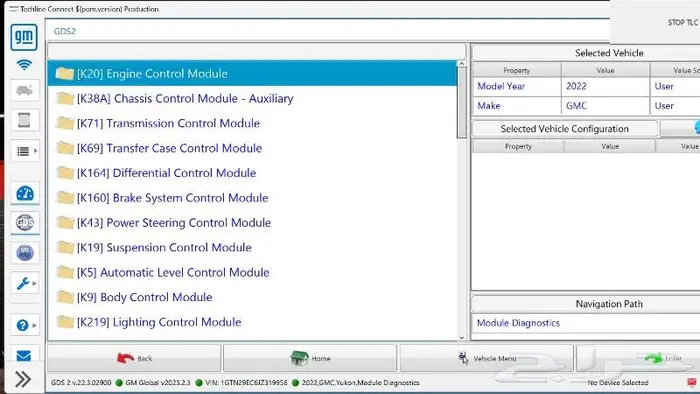The image size is (700, 394).
Task: Click the GDS 2 v.22.3.02900 status text
Action: pyautogui.click(x=81, y=382)
